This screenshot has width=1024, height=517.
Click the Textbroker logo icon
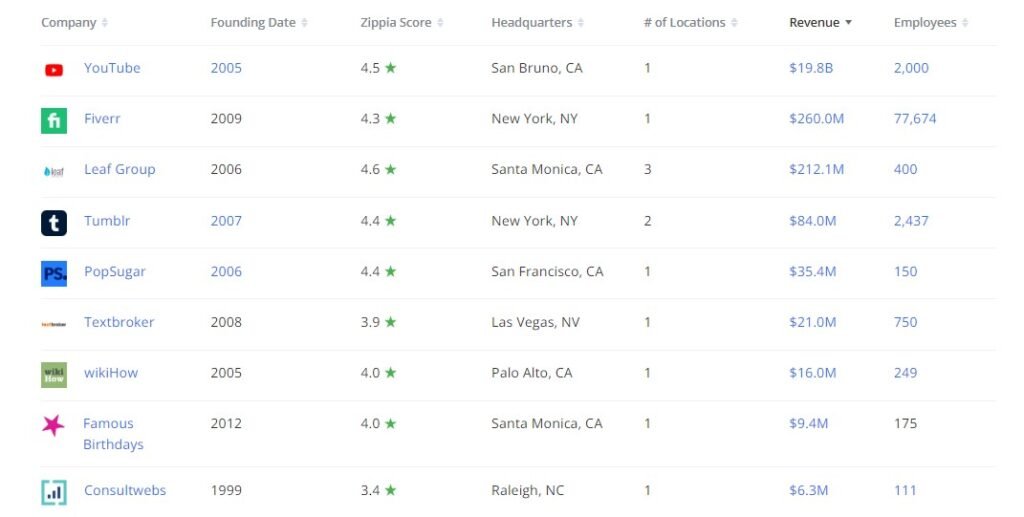click(54, 324)
